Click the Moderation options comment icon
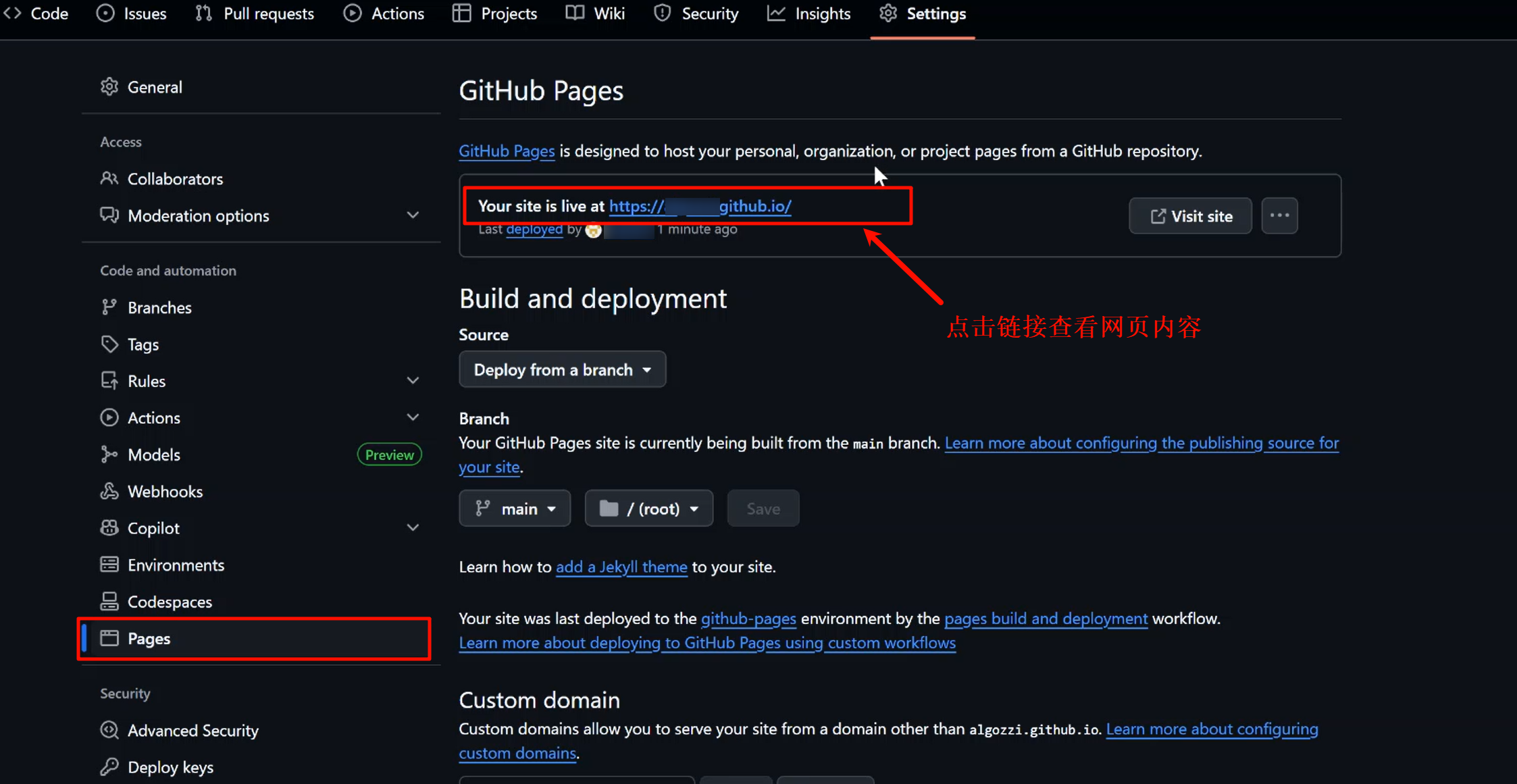Screen dimensions: 1517x784 (109, 215)
